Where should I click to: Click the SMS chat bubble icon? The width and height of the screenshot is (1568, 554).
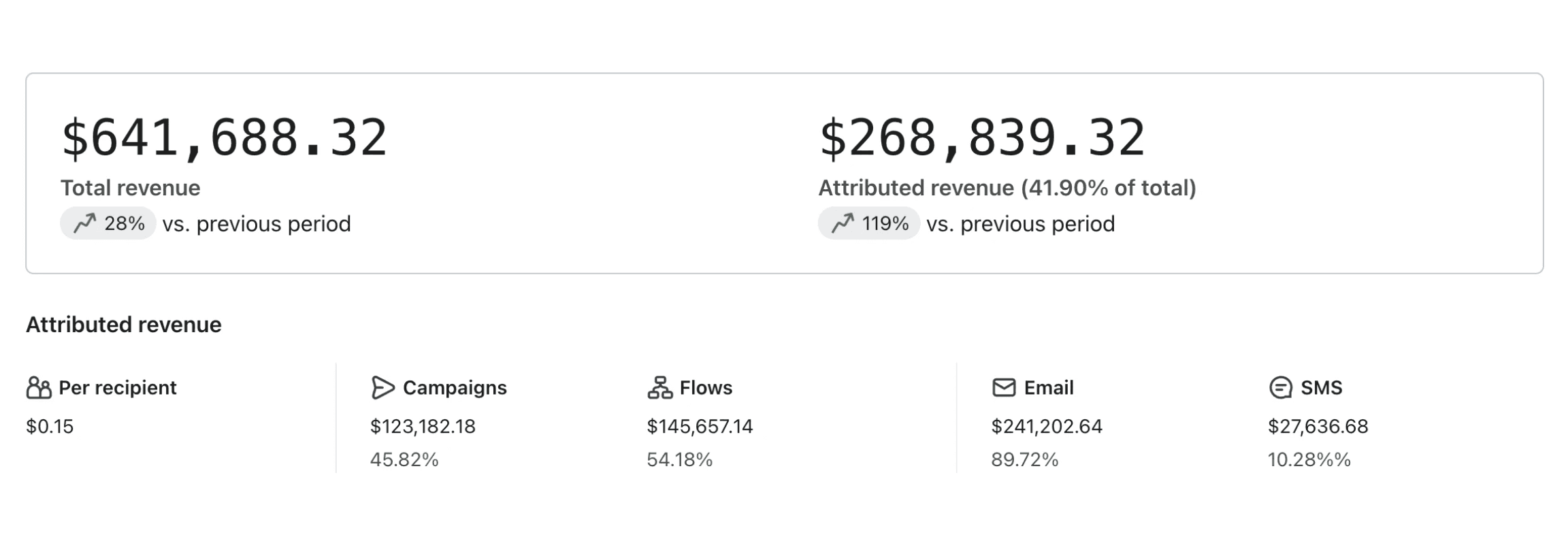coord(1280,388)
